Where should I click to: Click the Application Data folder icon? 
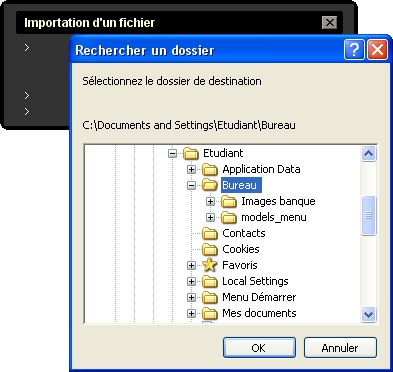(210, 170)
